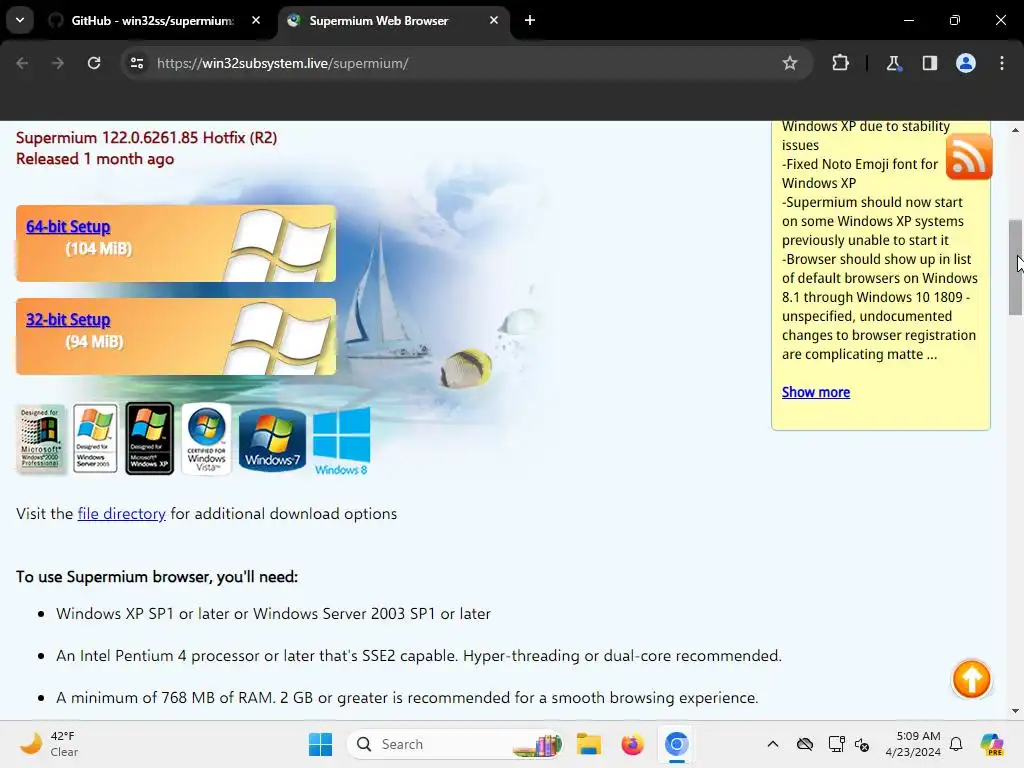
Task: Open the Extensions puzzle icon
Action: tap(840, 63)
